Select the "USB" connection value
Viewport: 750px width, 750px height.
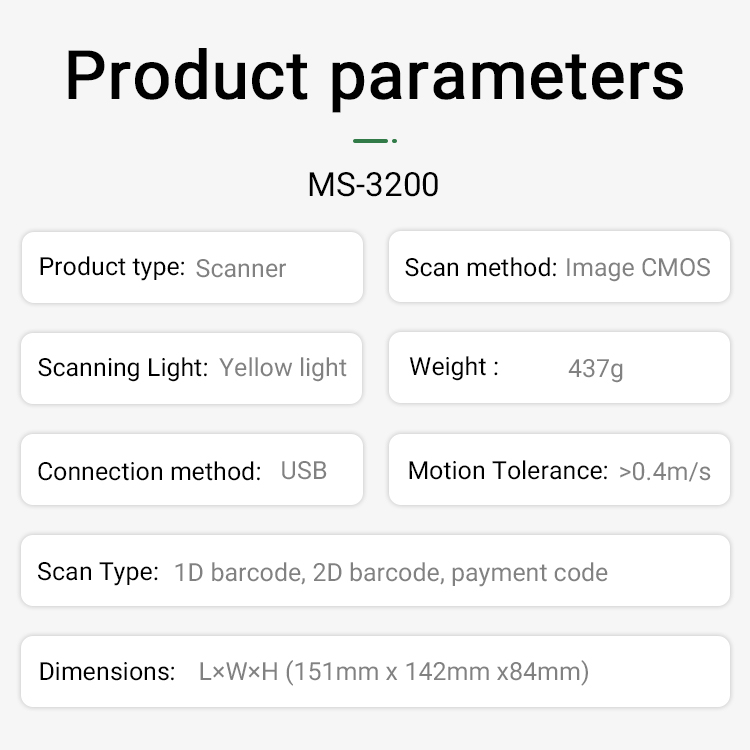click(x=304, y=470)
